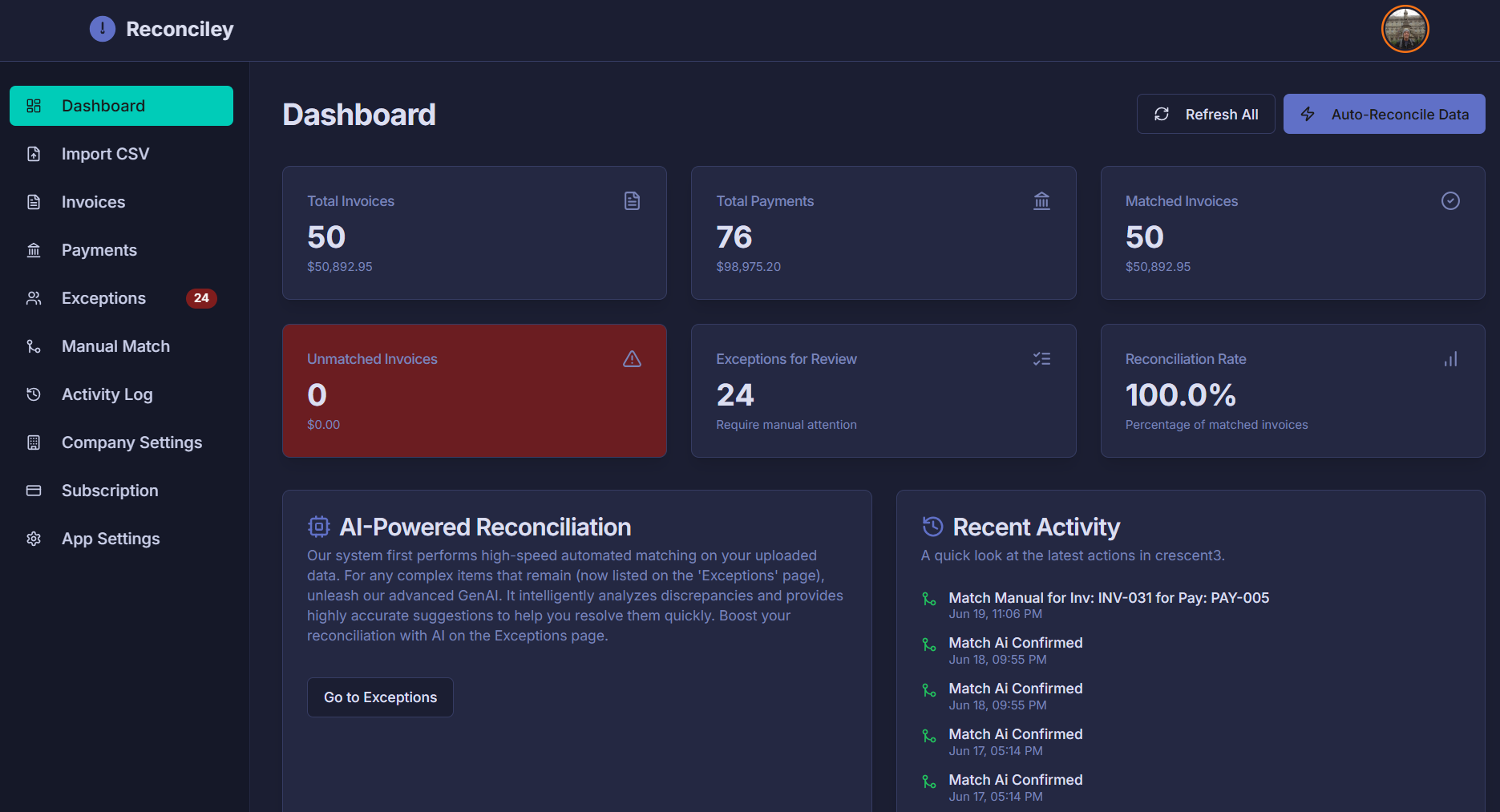Open the user profile avatar
Image resolution: width=1500 pixels, height=812 pixels.
pyautogui.click(x=1405, y=29)
